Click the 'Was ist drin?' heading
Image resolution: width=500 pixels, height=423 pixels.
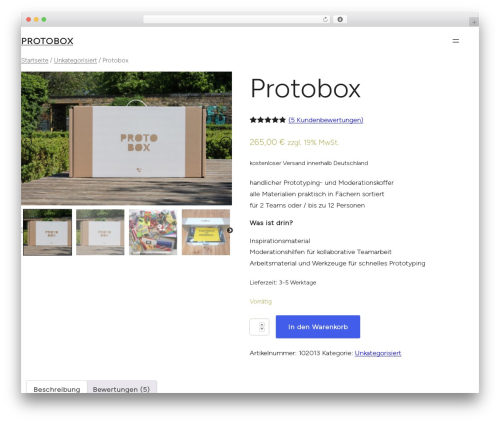(271, 223)
